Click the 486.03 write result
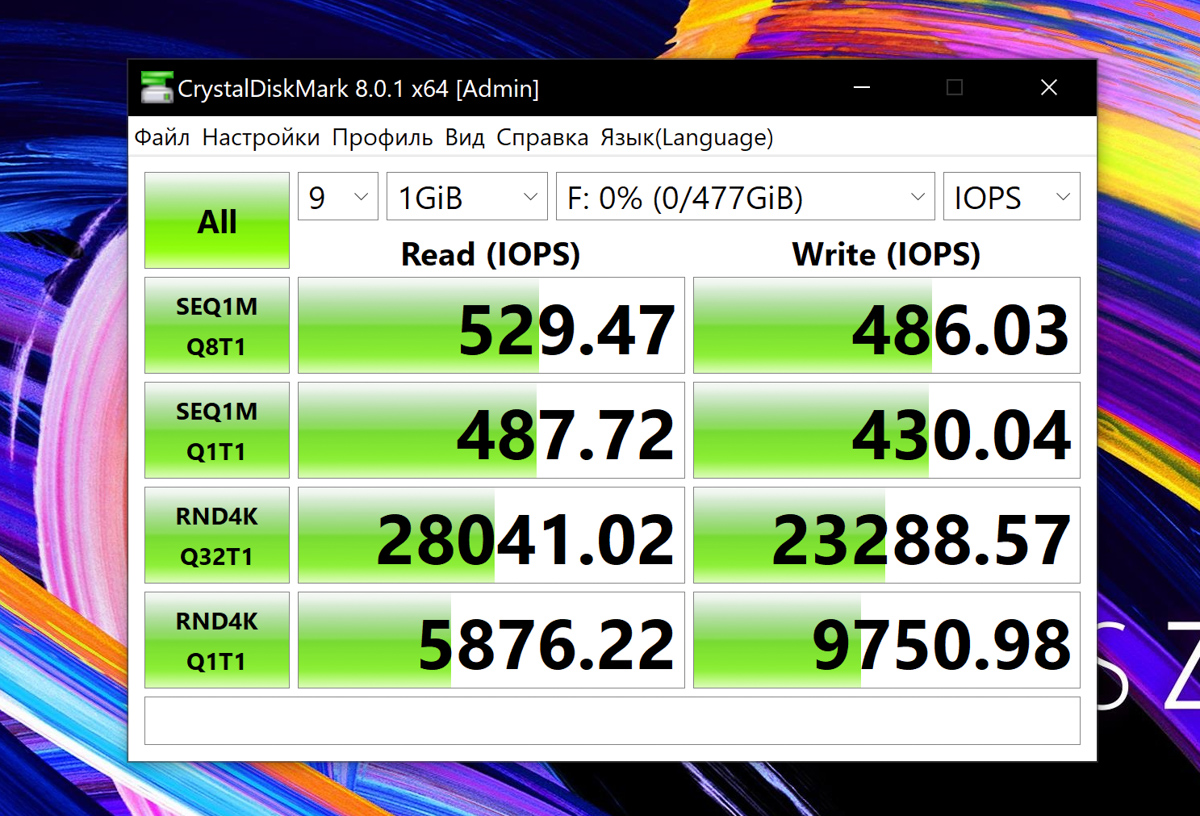Viewport: 1200px width, 816px height. point(886,326)
